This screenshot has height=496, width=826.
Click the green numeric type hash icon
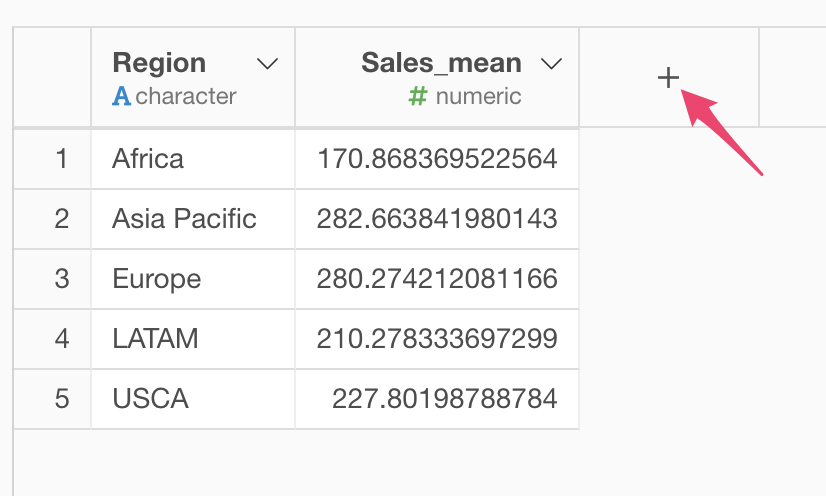pos(418,96)
